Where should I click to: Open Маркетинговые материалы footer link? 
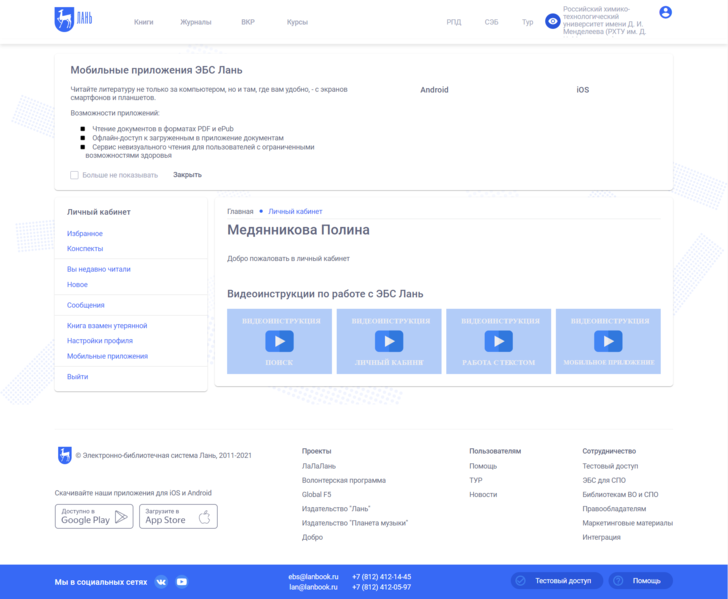627,523
